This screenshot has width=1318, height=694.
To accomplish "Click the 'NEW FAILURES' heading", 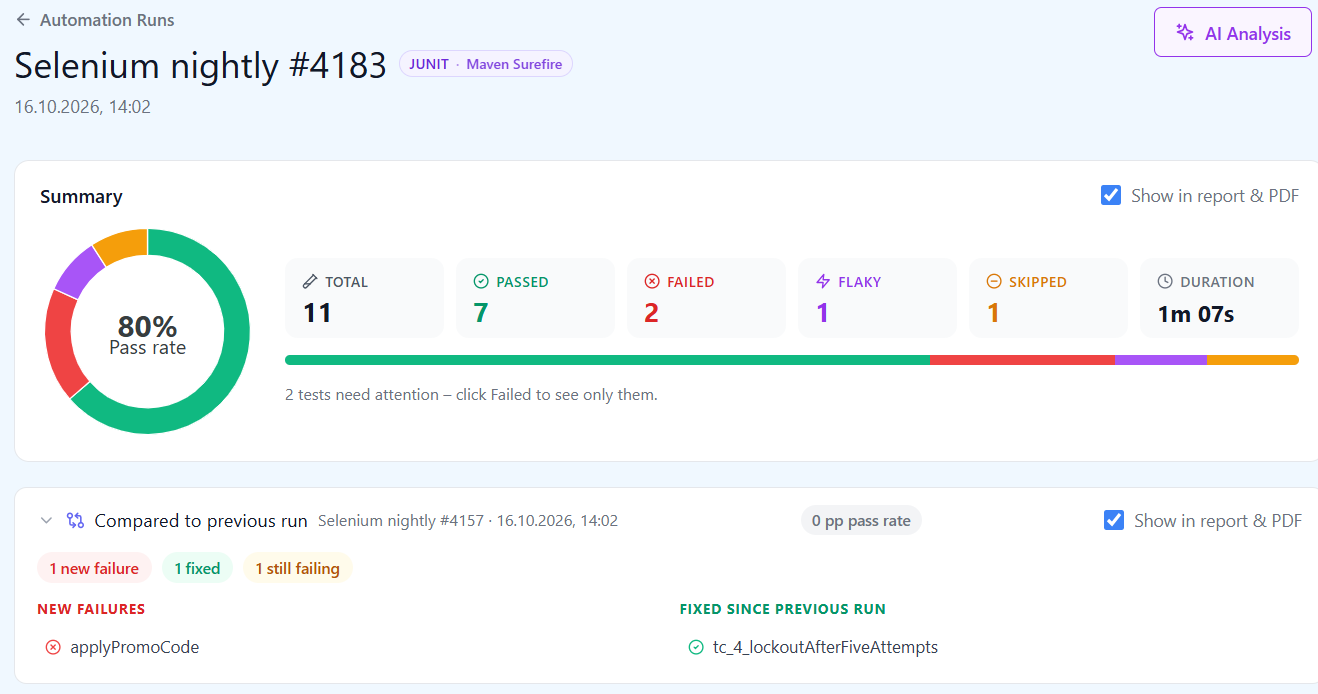I will tap(91, 609).
